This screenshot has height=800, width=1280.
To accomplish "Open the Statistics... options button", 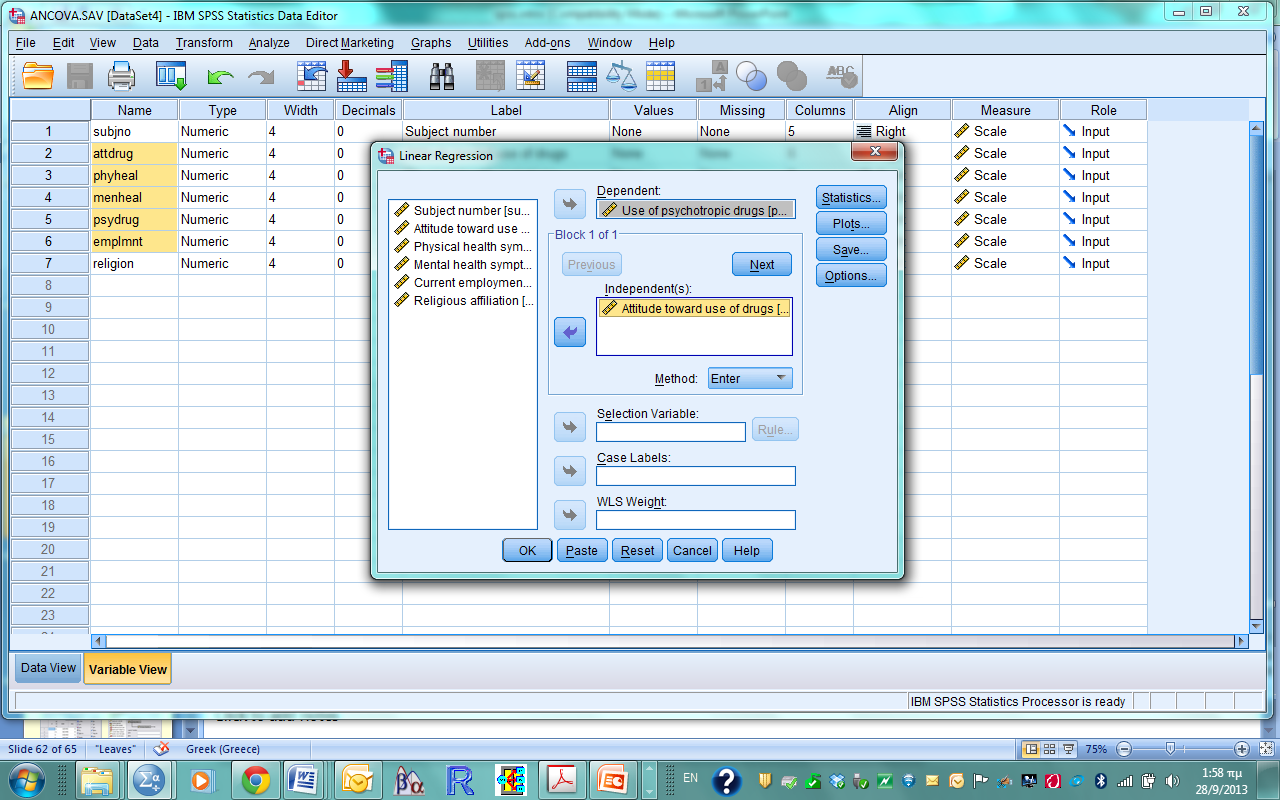I will pyautogui.click(x=851, y=198).
